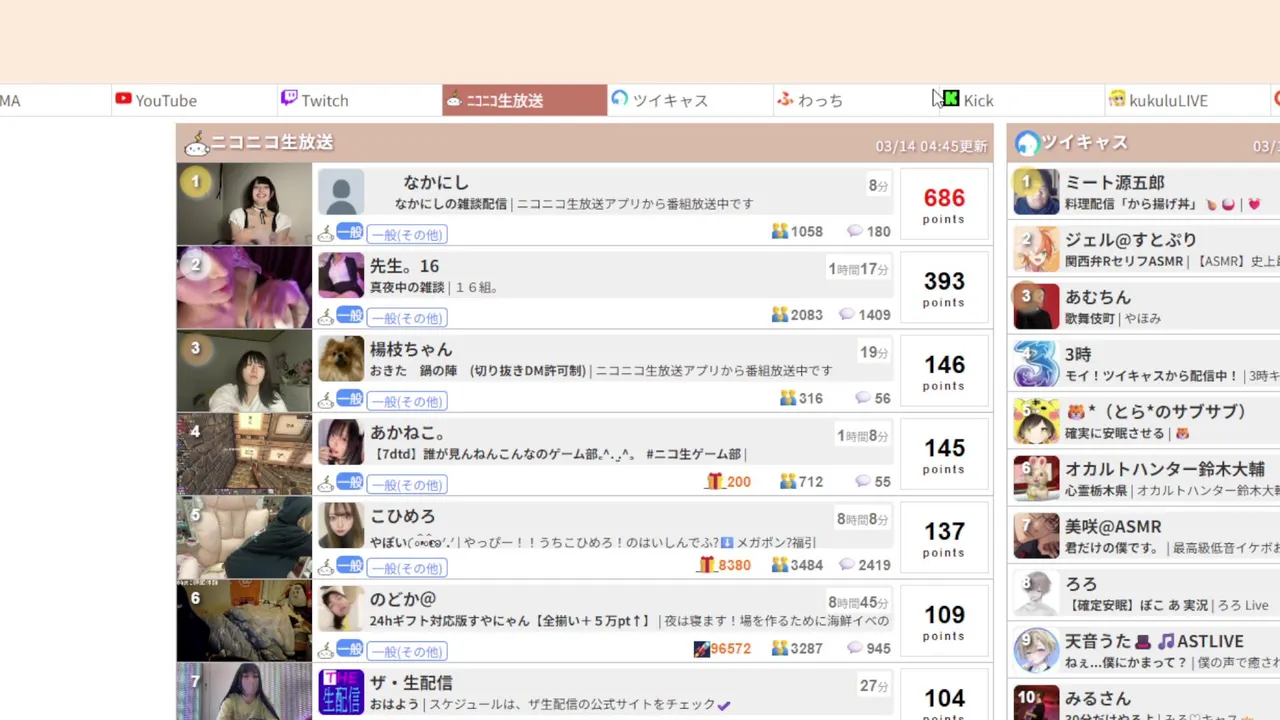This screenshot has height=720, width=1280.
Task: Click viewer count icon showing 1058
Action: 780,231
